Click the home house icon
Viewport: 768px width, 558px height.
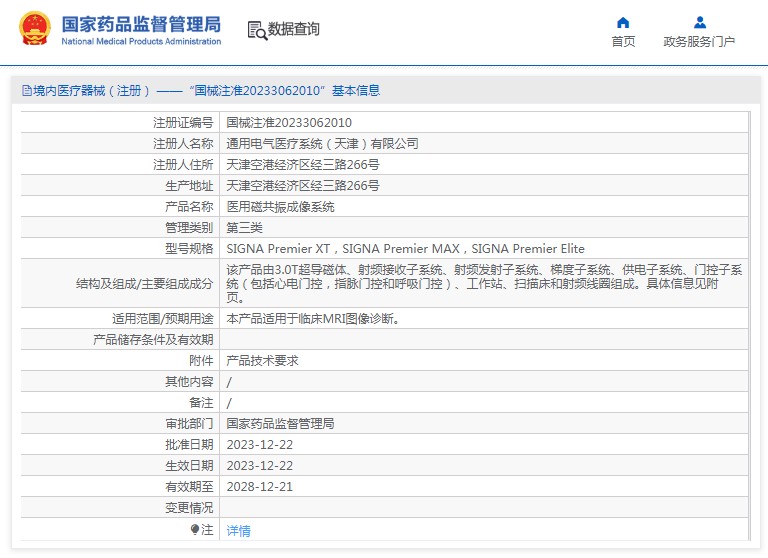[x=623, y=22]
